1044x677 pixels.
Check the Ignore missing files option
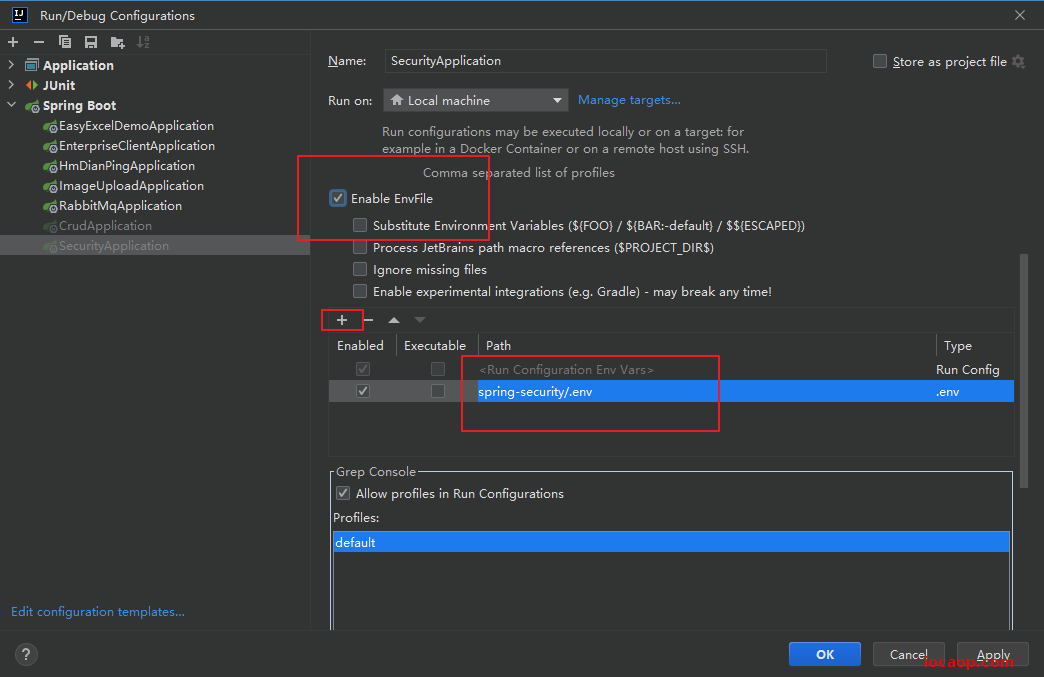pos(360,269)
